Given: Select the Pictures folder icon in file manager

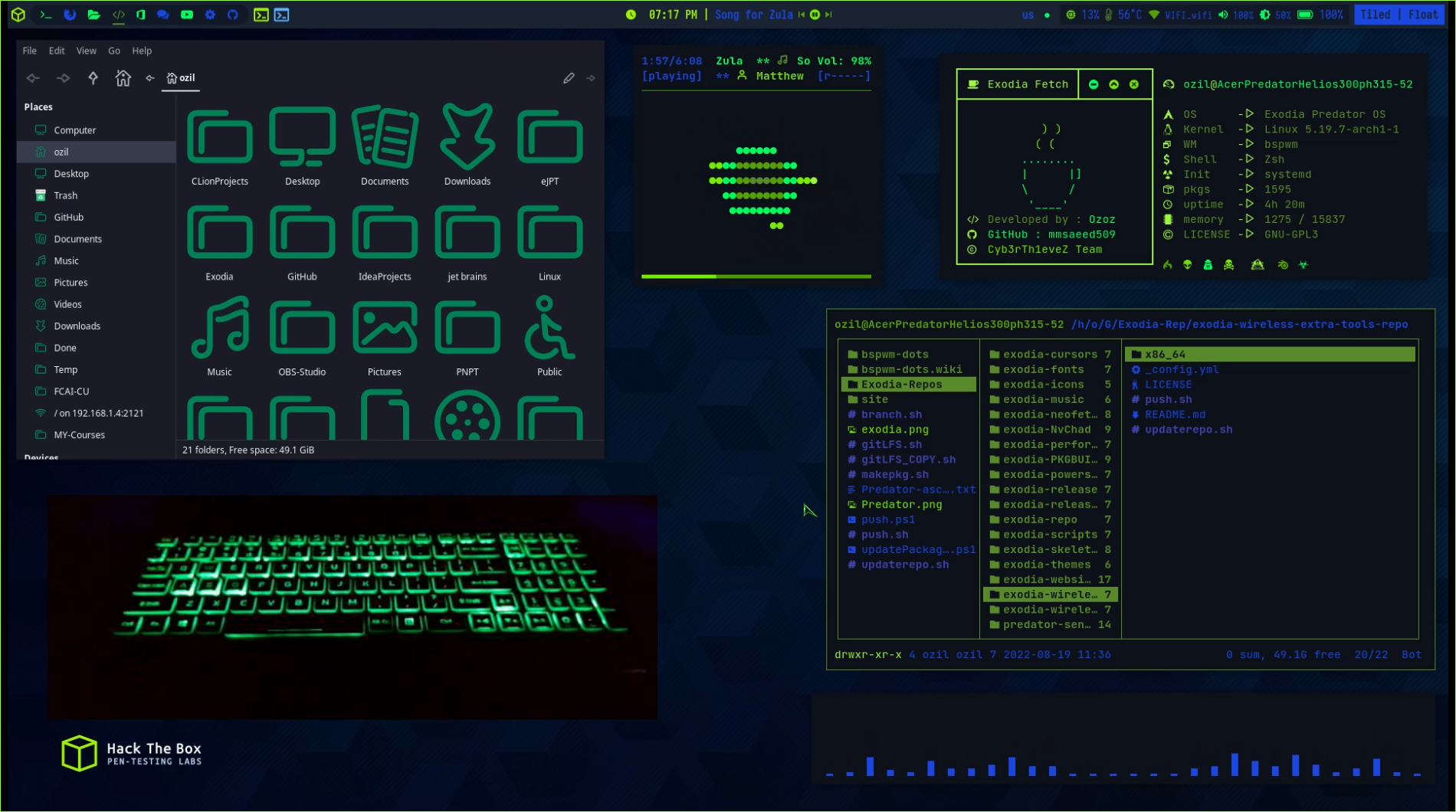Looking at the screenshot, I should pos(385,336).
